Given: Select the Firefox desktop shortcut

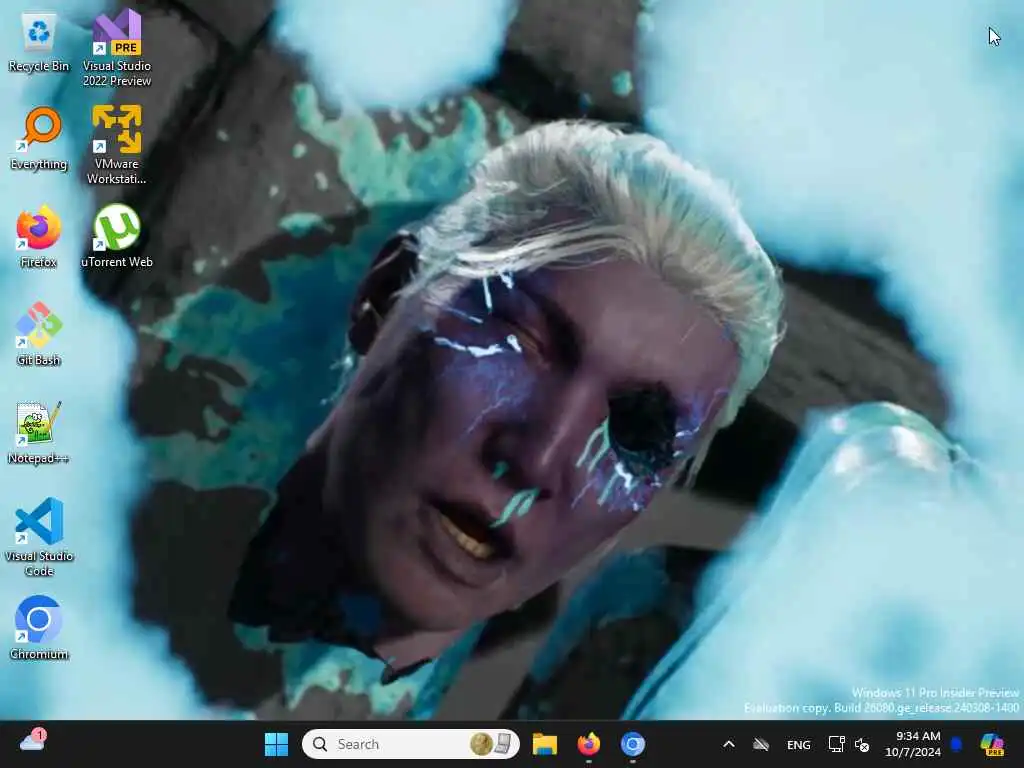Looking at the screenshot, I should point(39,236).
